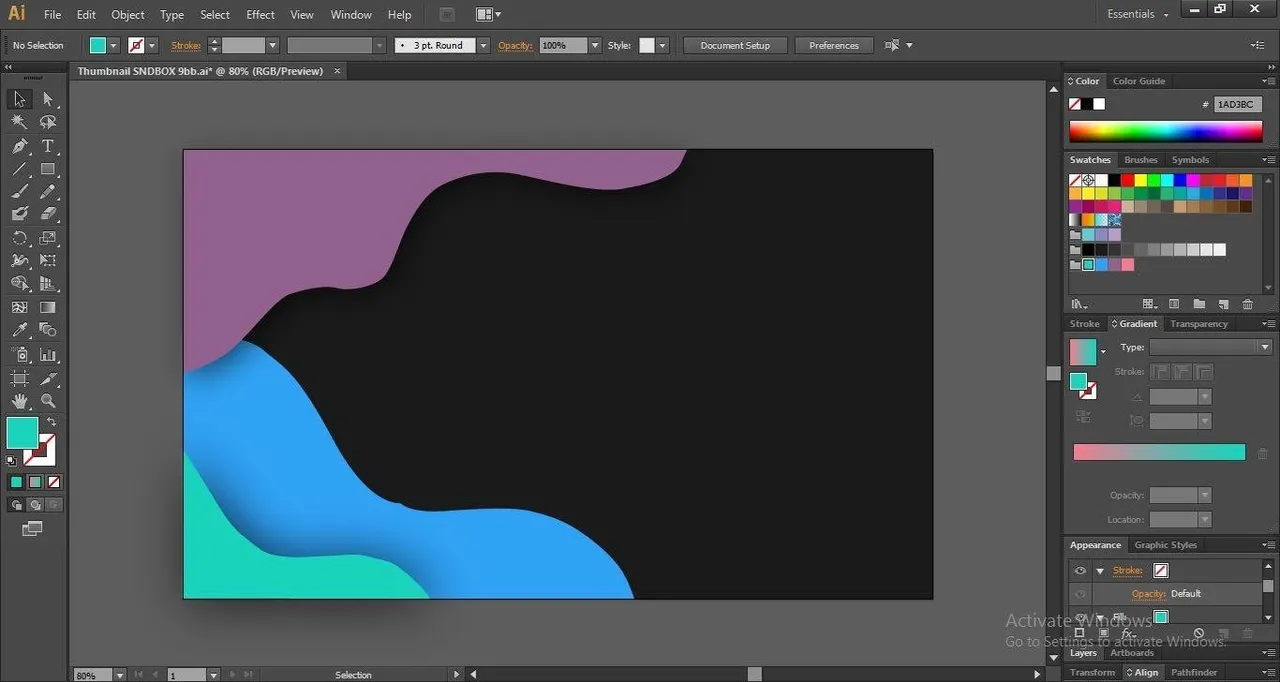Enable Draw Normal mode
This screenshot has height=682, width=1280.
[16, 505]
